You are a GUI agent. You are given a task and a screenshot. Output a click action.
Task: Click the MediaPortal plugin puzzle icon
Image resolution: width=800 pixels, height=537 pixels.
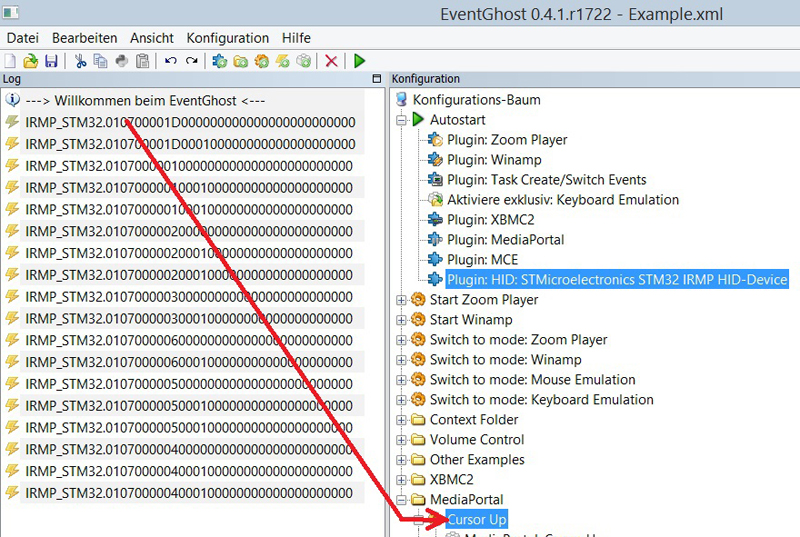(x=435, y=239)
